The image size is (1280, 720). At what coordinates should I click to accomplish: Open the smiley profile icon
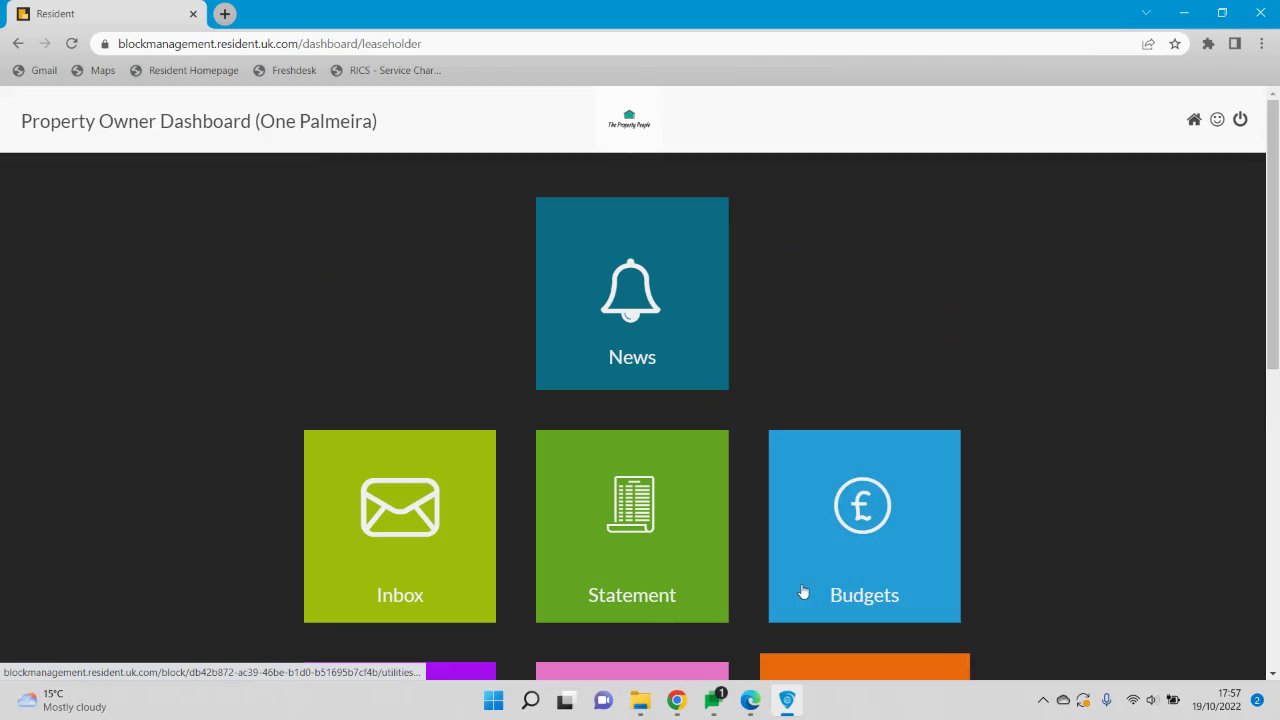(1217, 120)
